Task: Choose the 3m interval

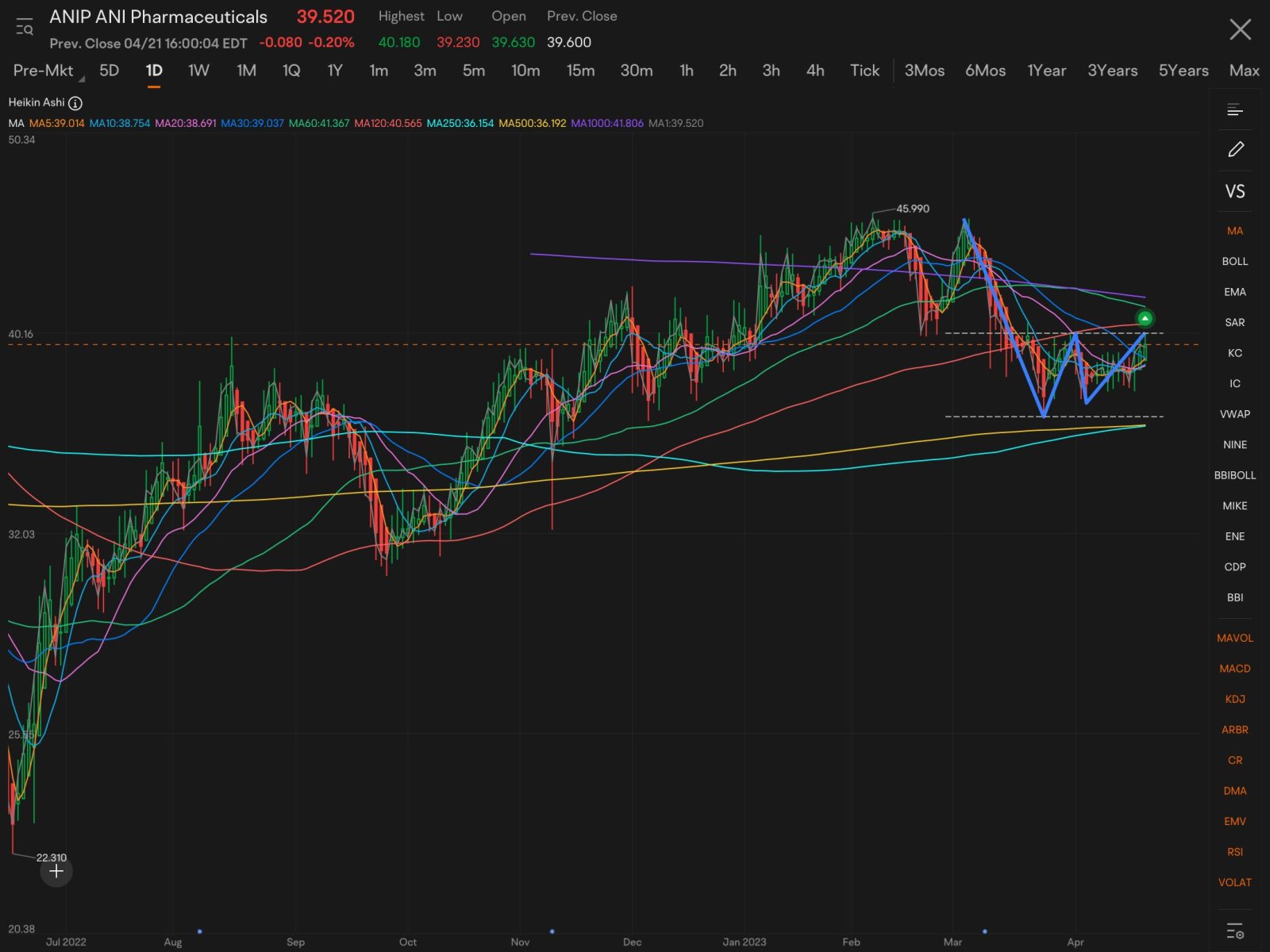Action: 425,71
